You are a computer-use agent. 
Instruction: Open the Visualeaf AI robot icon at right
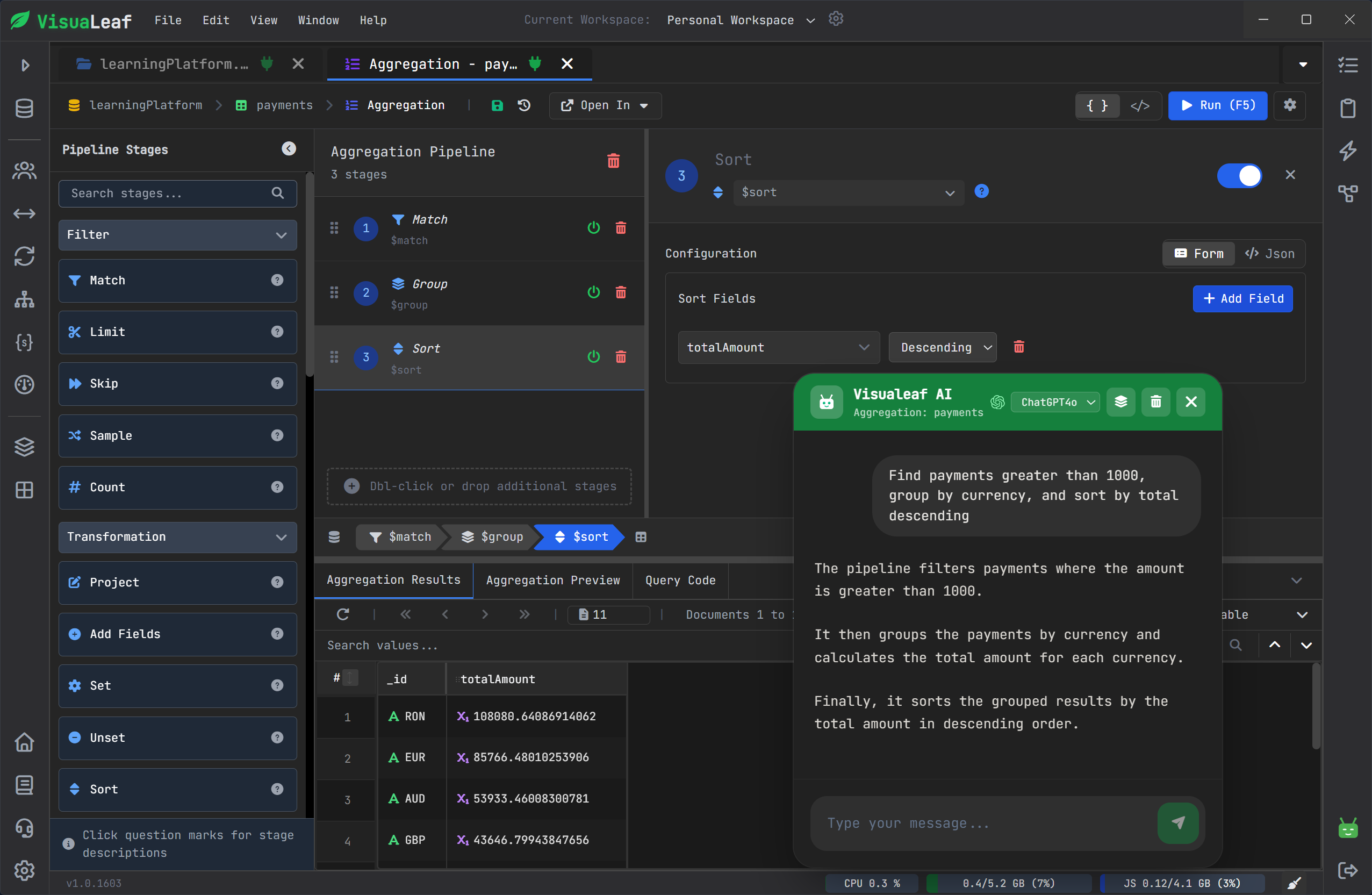[x=1348, y=829]
